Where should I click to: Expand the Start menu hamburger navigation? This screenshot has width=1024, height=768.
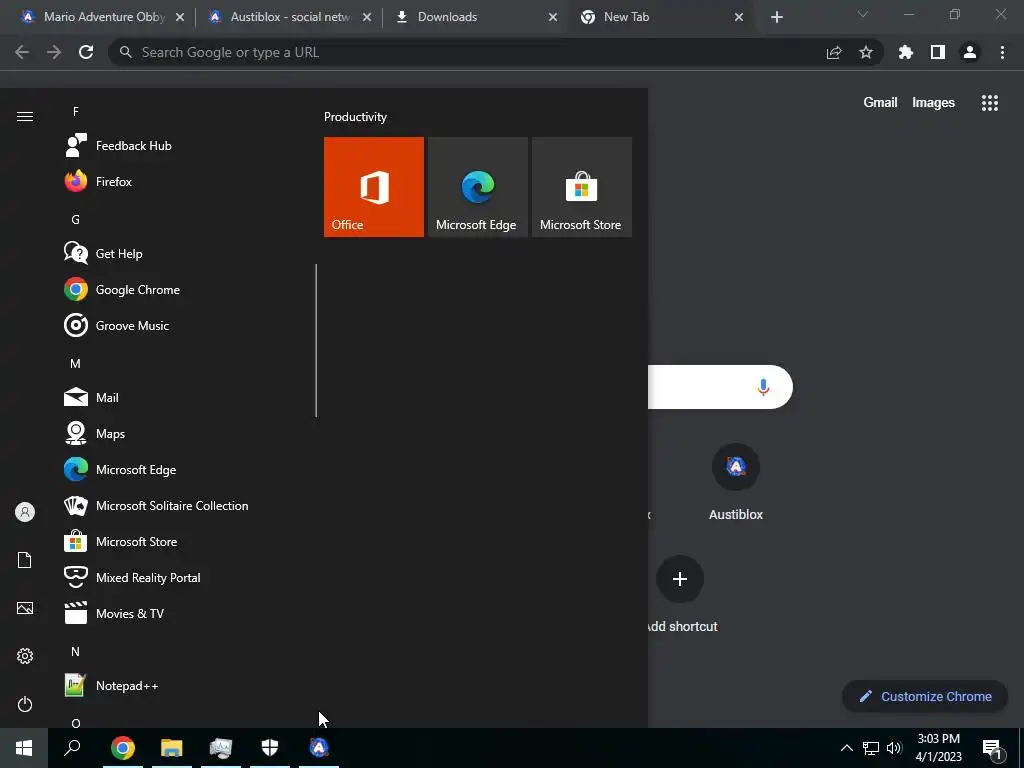25,116
